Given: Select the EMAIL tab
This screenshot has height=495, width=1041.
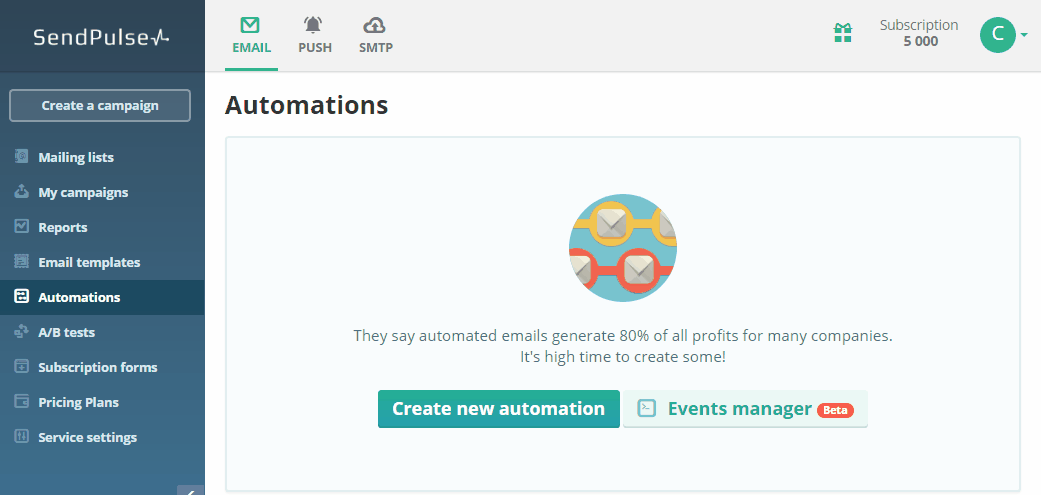Looking at the screenshot, I should click(251, 35).
